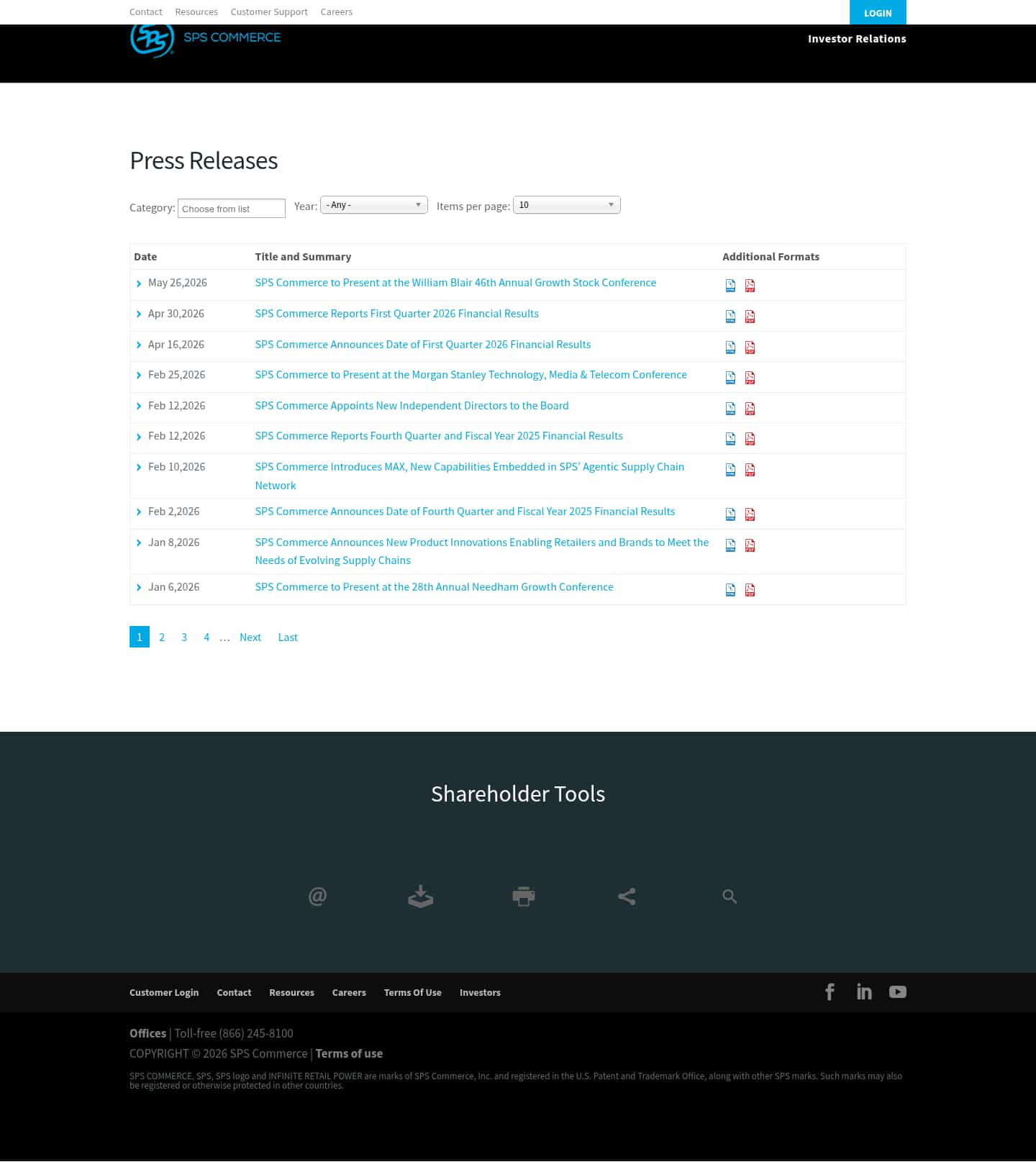Open the Items per page dropdown

(x=567, y=205)
